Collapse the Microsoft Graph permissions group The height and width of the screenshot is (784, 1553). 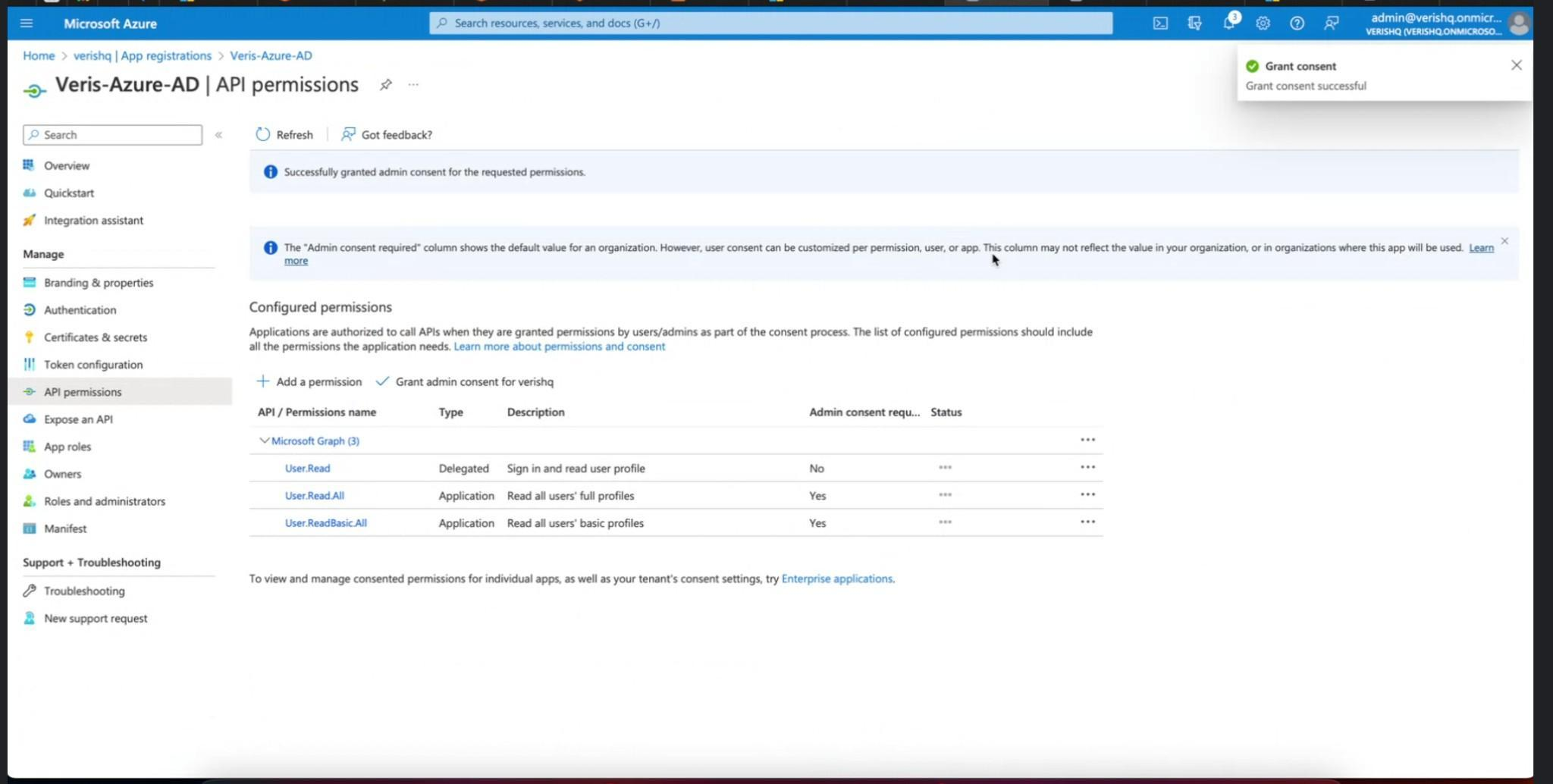tap(265, 441)
